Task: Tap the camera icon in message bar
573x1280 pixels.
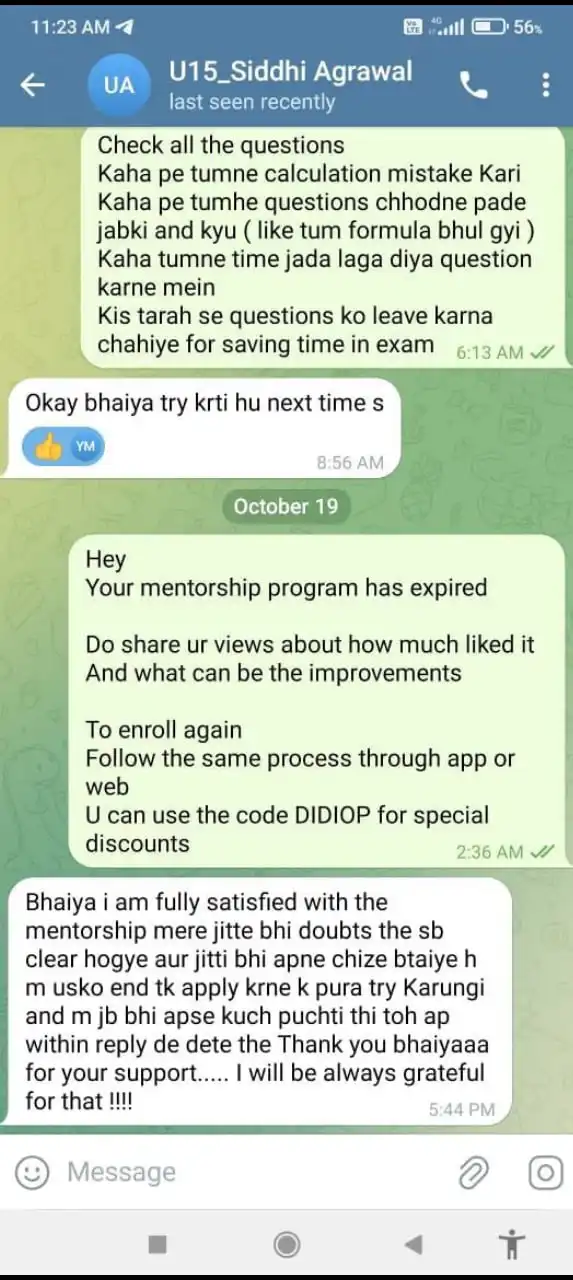Action: coord(545,1172)
